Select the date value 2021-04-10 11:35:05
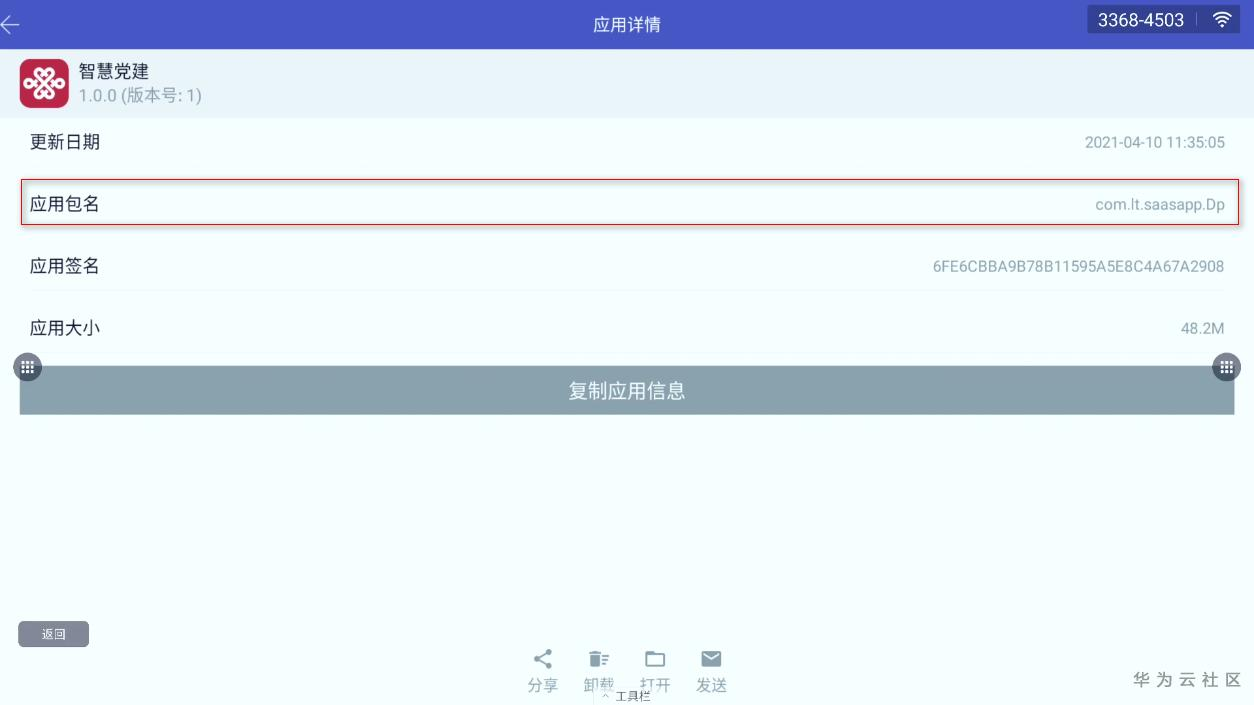Image resolution: width=1254 pixels, height=705 pixels. [x=1155, y=143]
